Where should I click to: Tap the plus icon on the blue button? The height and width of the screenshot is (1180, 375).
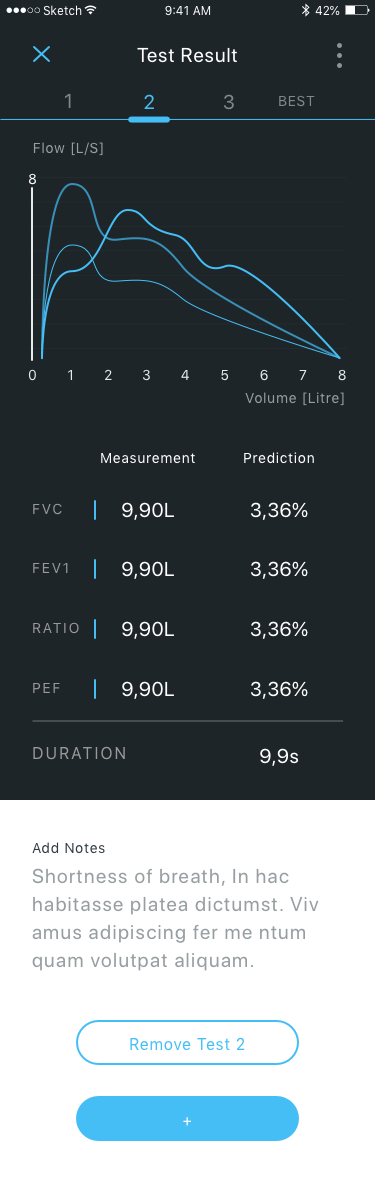[188, 1121]
